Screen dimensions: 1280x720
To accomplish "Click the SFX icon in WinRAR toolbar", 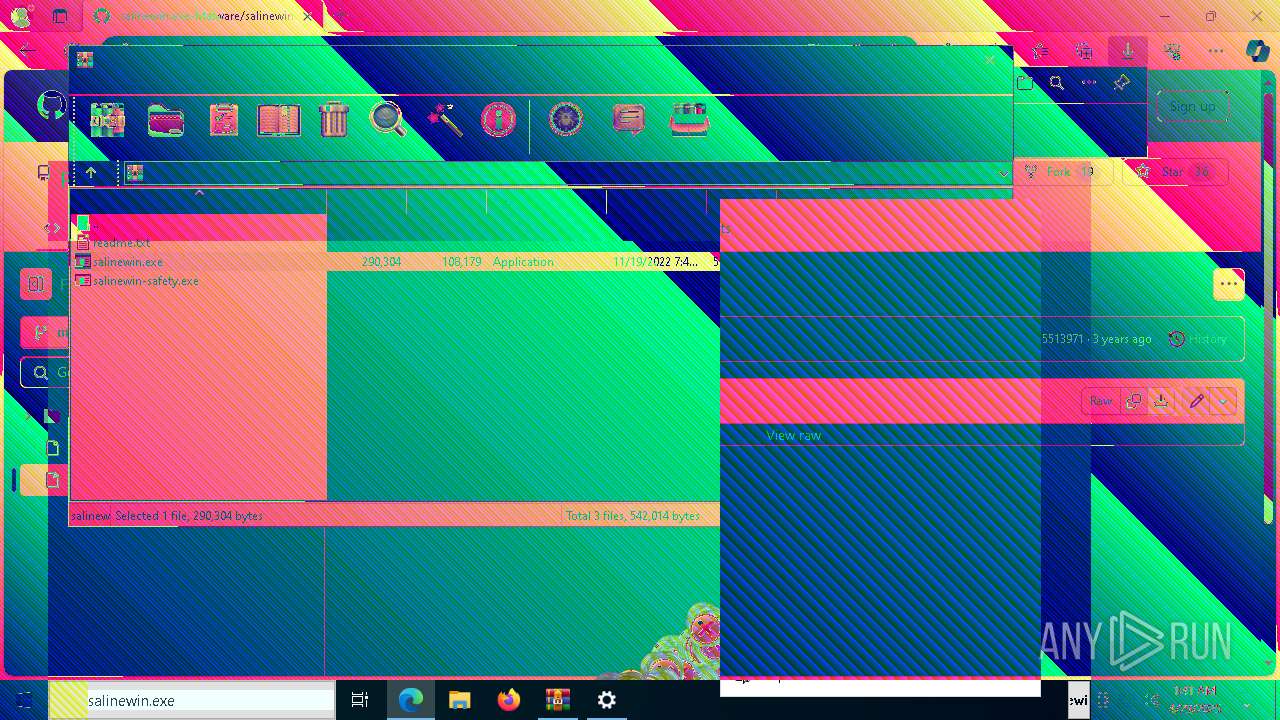I will pyautogui.click(x=690, y=120).
